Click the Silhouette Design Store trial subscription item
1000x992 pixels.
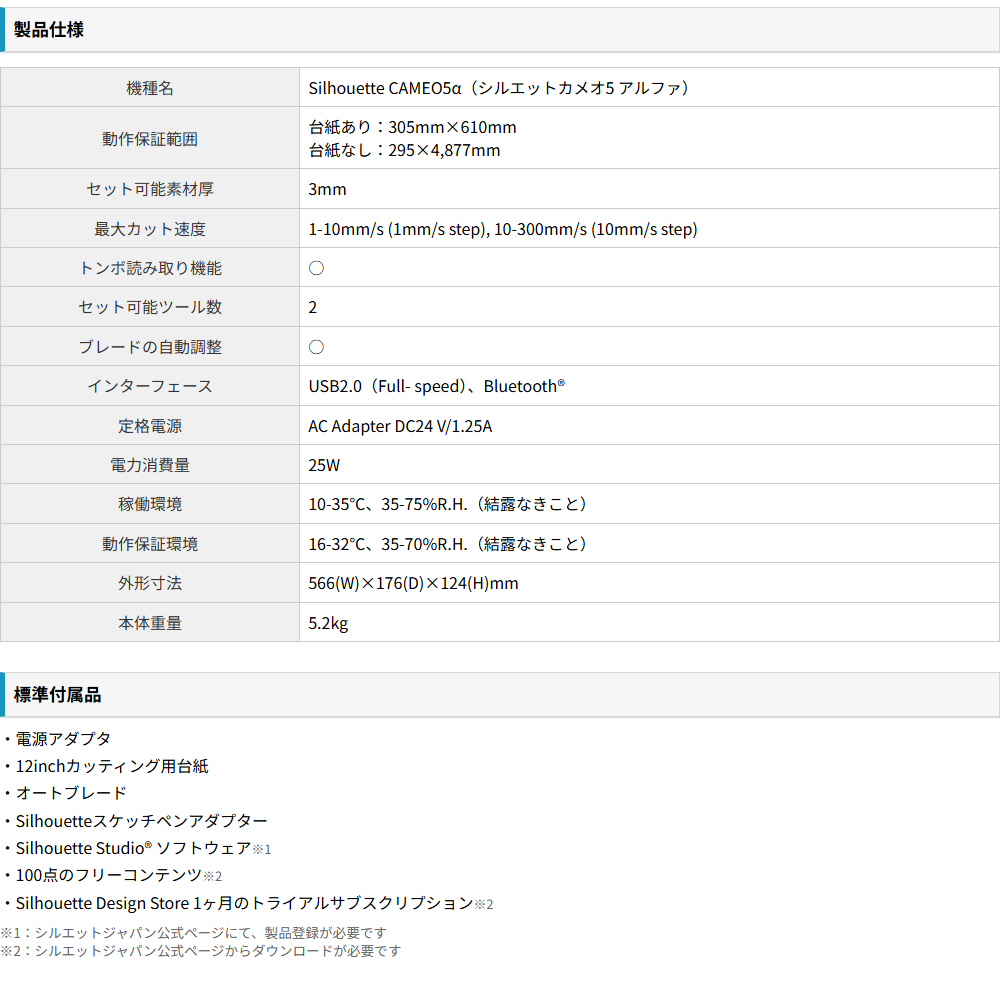tap(244, 904)
